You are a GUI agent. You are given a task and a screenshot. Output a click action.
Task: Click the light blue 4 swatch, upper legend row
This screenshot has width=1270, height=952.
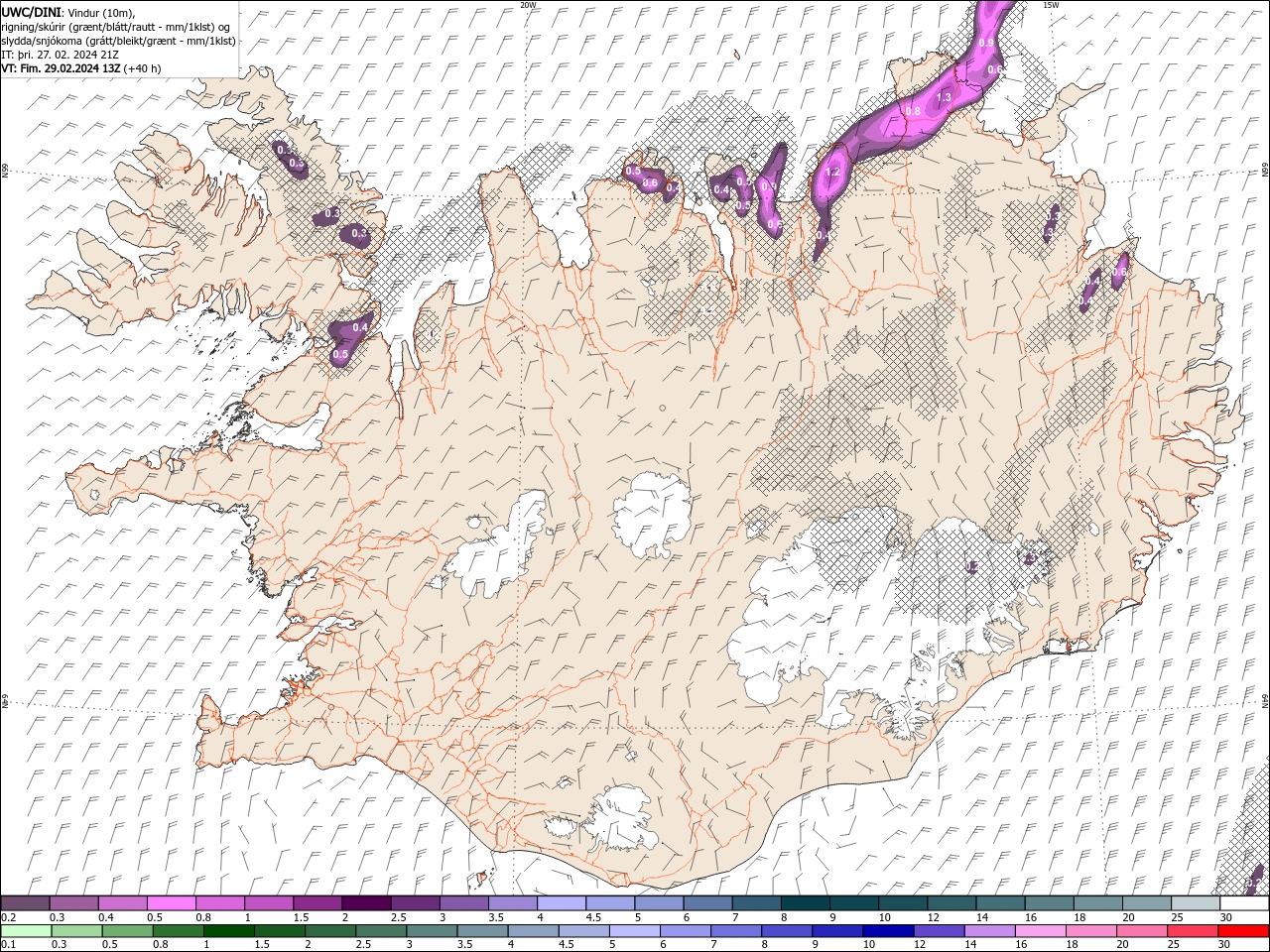click(x=561, y=903)
